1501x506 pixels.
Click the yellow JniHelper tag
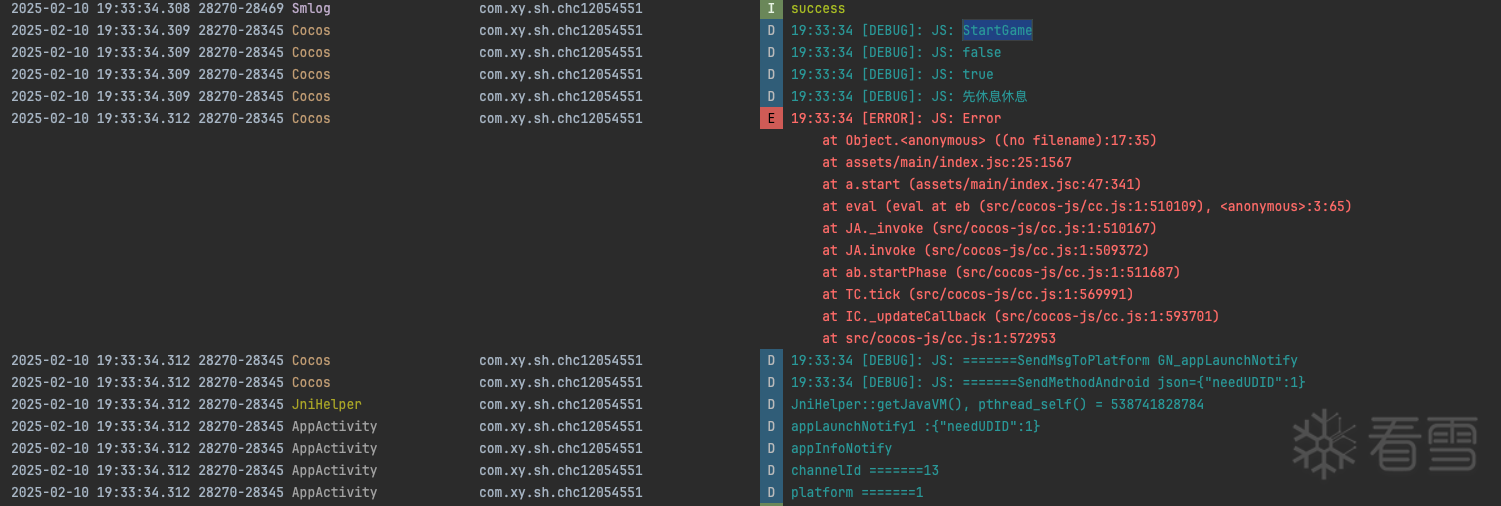pos(327,404)
